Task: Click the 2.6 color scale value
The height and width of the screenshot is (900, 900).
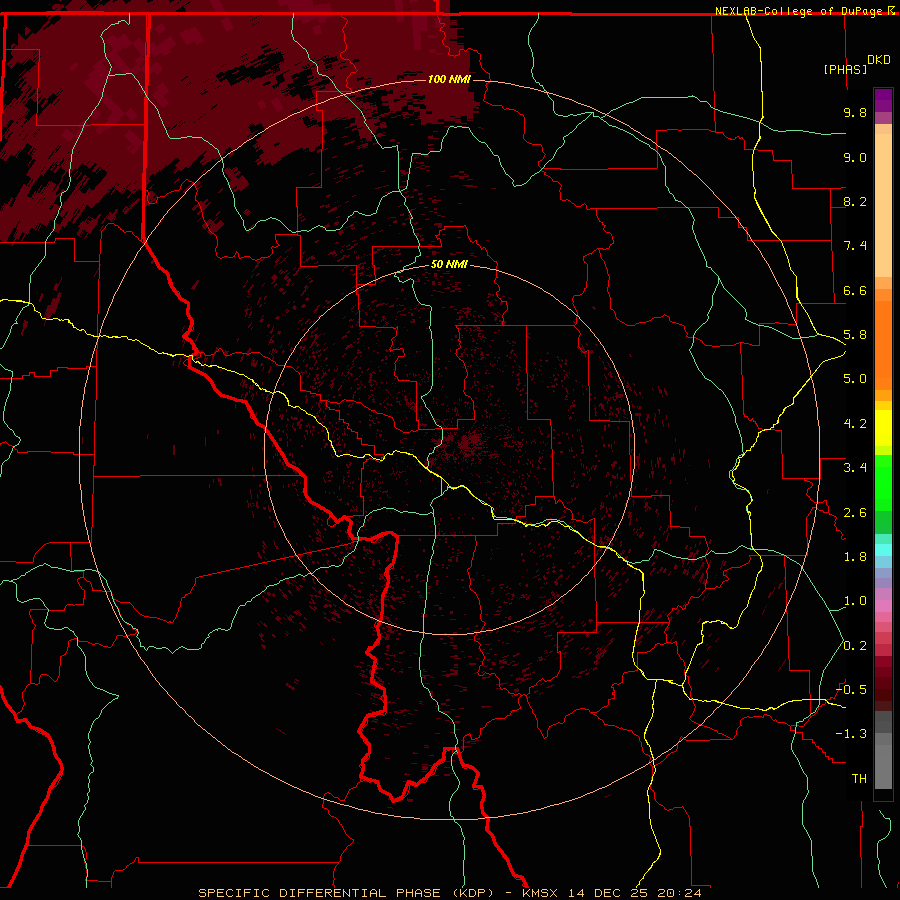Action: (x=855, y=513)
